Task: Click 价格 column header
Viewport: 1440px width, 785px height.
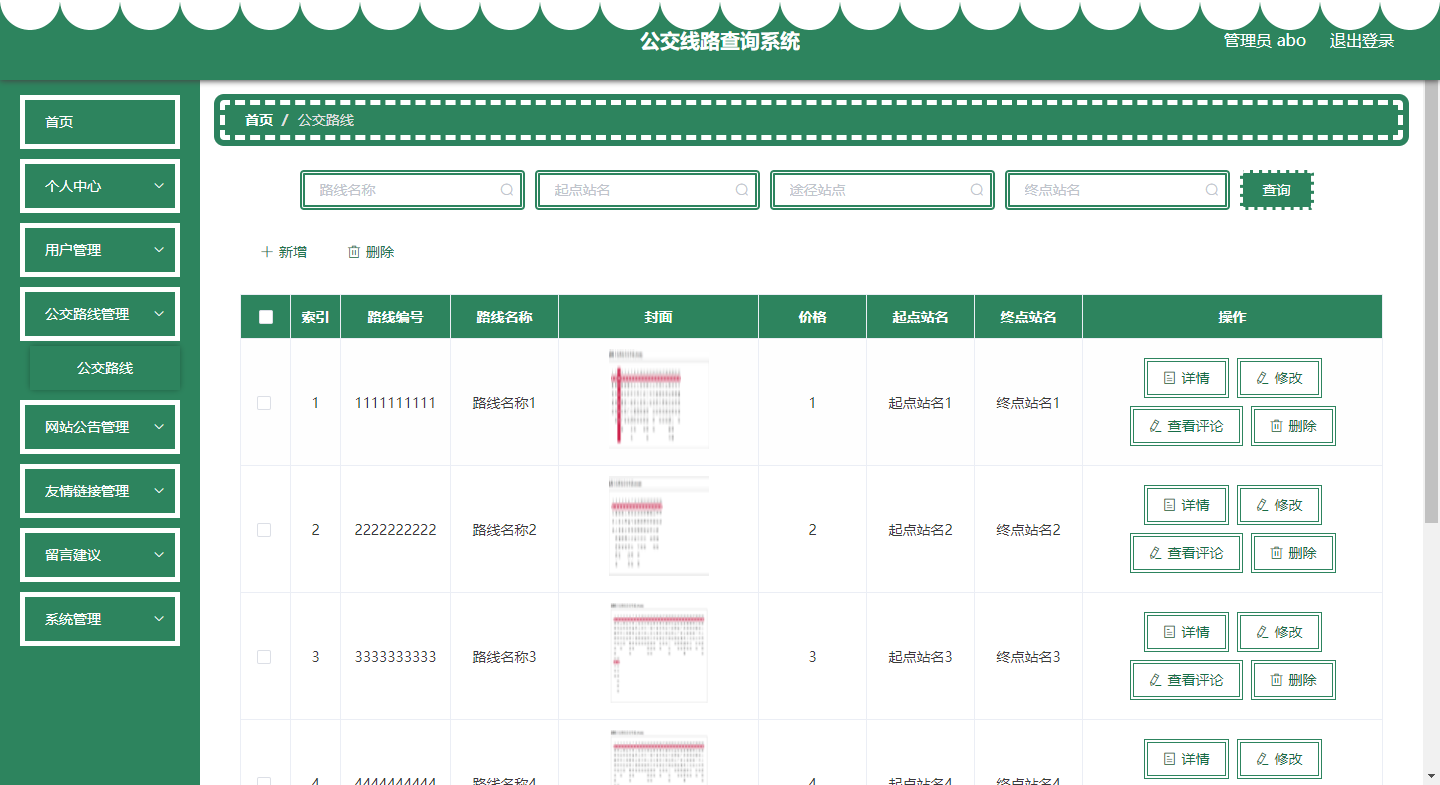Action: pyautogui.click(x=812, y=317)
